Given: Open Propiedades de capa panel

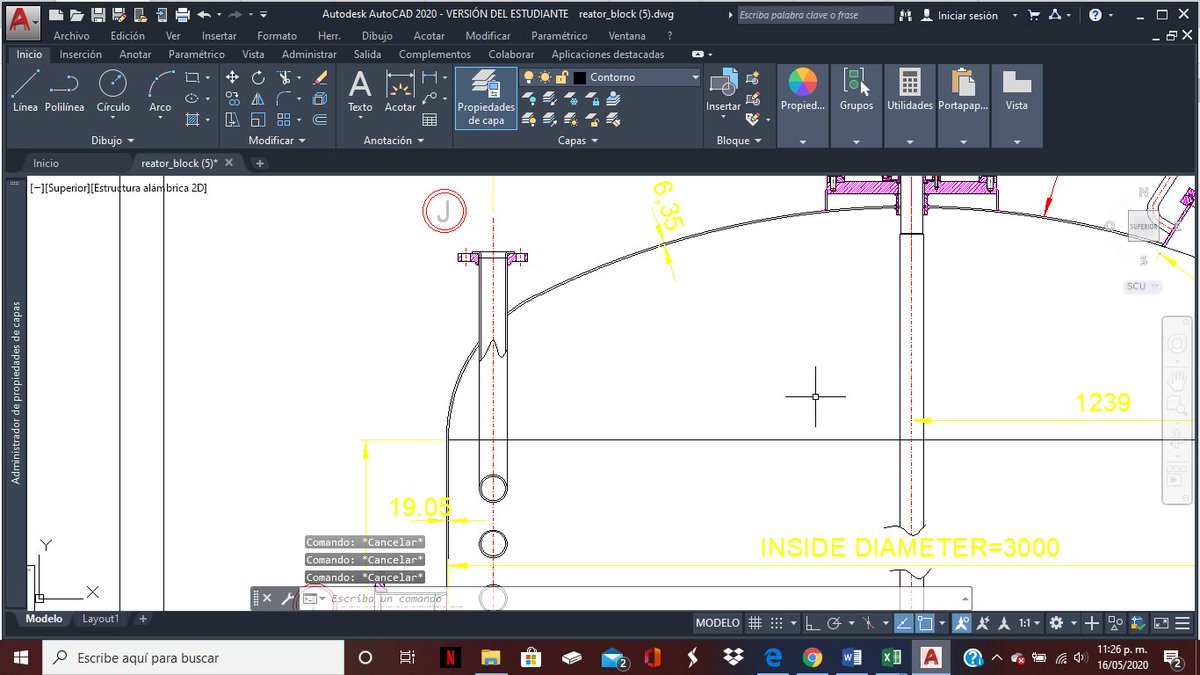Looking at the screenshot, I should coord(486,97).
